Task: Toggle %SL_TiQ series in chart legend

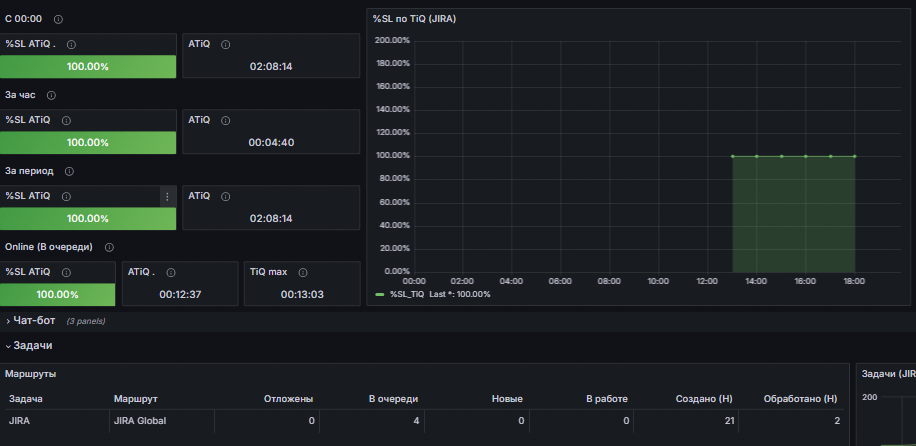Action: (x=407, y=294)
